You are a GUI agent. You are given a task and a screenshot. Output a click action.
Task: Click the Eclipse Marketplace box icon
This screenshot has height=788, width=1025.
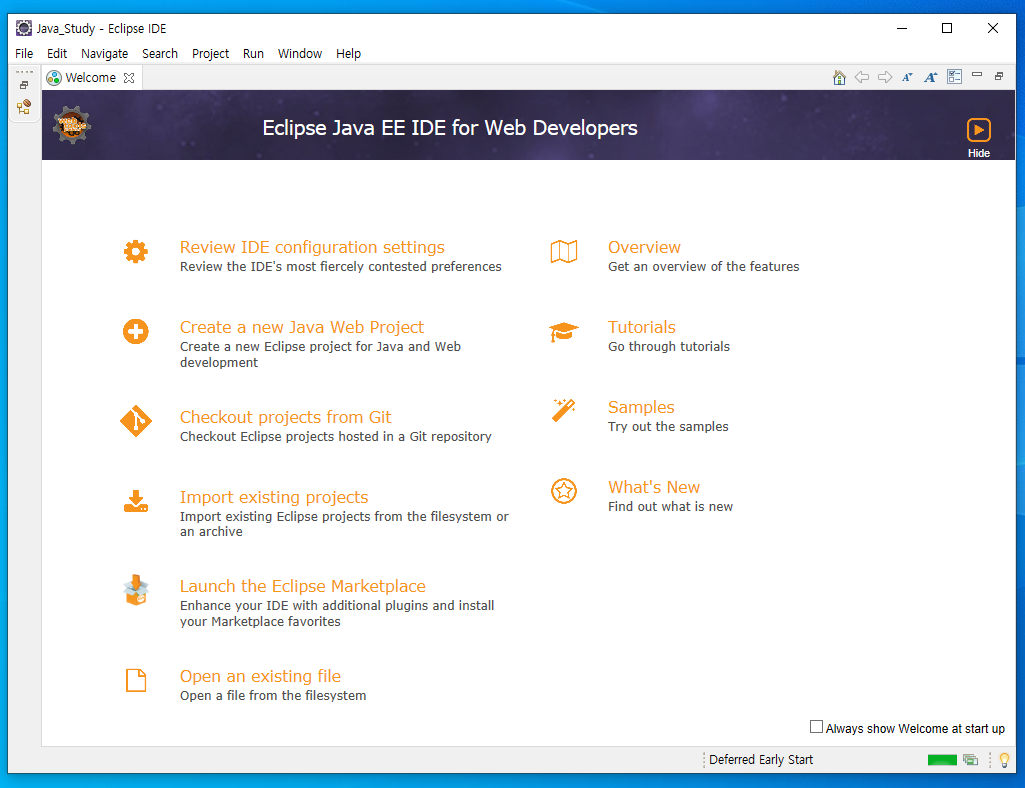pos(136,591)
